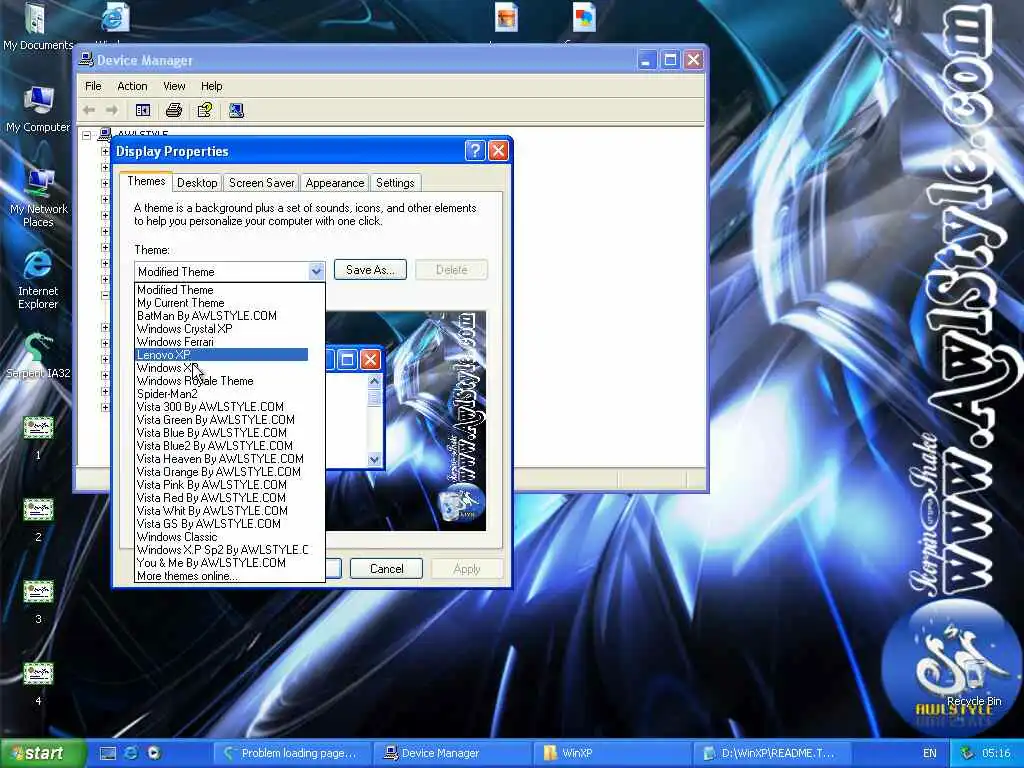Viewport: 1024px width, 768px height.
Task: Click the EN language indicator in taskbar
Action: pos(930,753)
